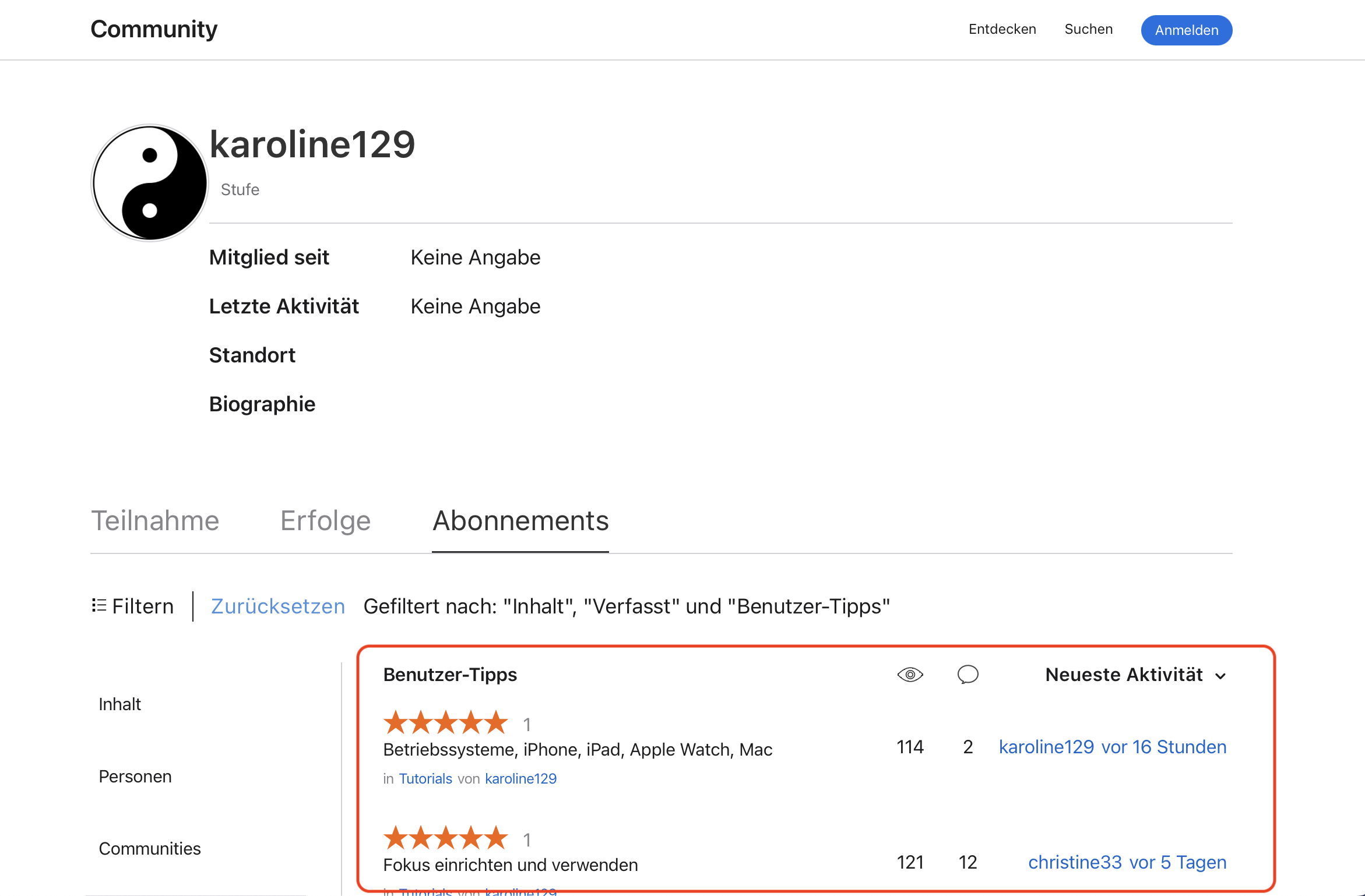Open Entdecken in the top navigation
Screen dimensions: 1365x896
point(1002,29)
